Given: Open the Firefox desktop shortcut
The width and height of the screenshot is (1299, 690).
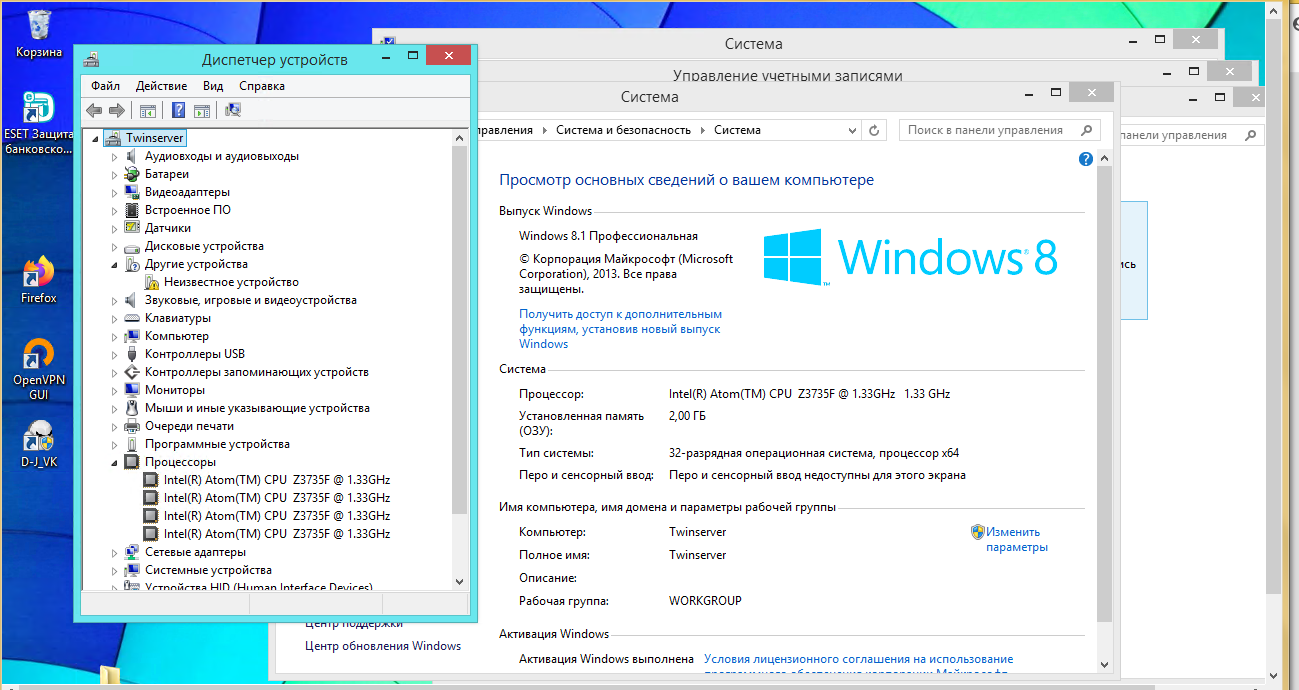Looking at the screenshot, I should (x=39, y=280).
